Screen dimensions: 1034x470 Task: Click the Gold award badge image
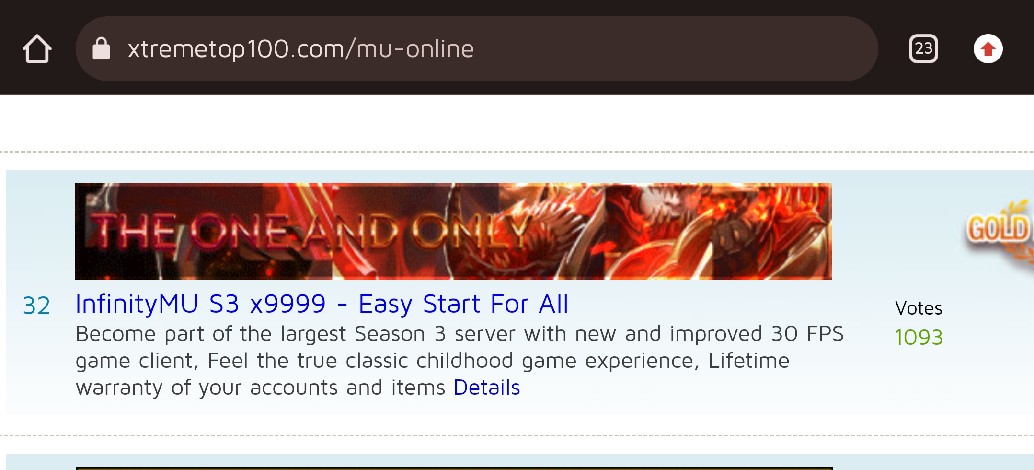tap(1000, 231)
